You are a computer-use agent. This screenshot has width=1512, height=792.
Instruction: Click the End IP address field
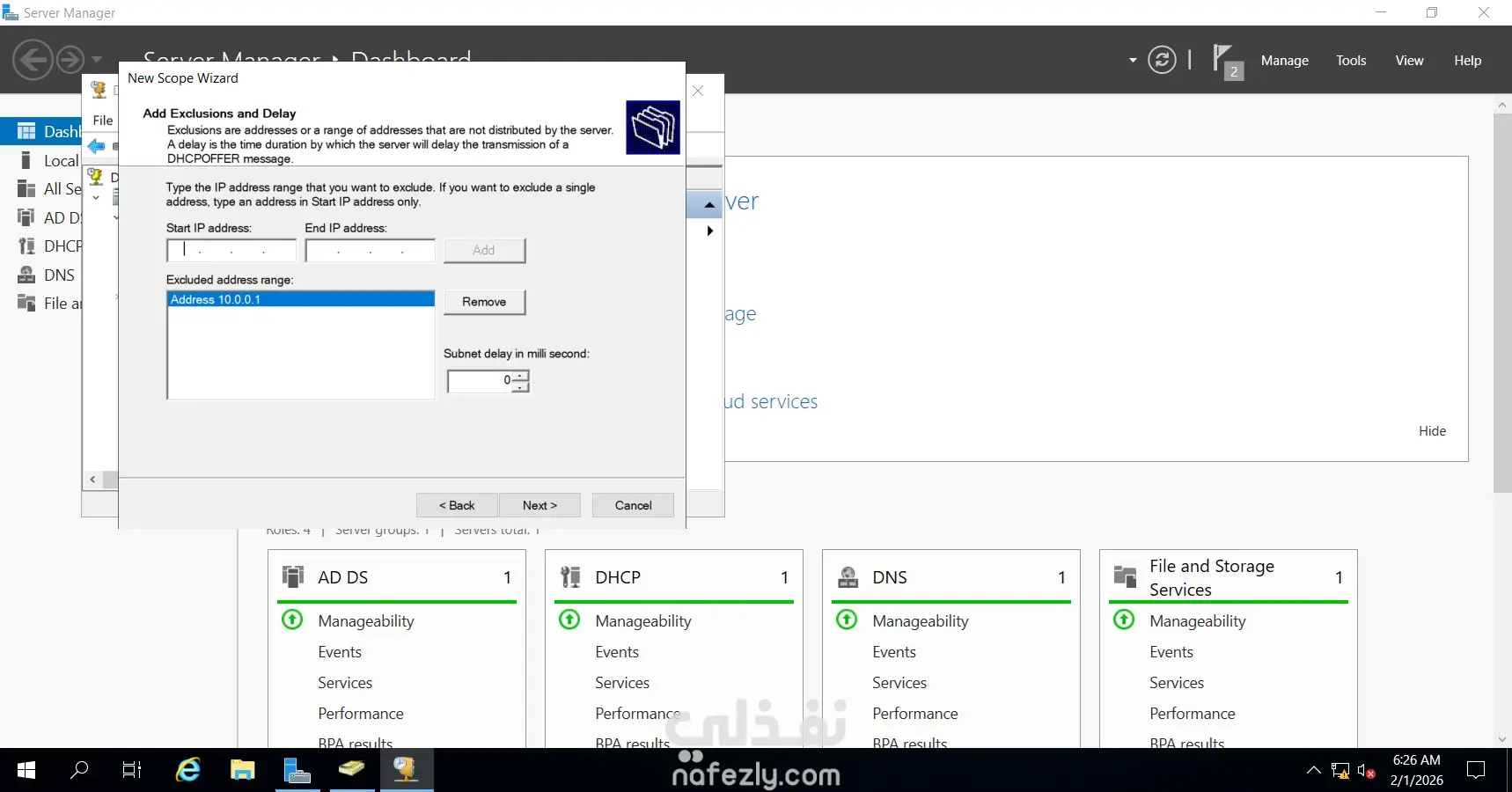click(371, 251)
